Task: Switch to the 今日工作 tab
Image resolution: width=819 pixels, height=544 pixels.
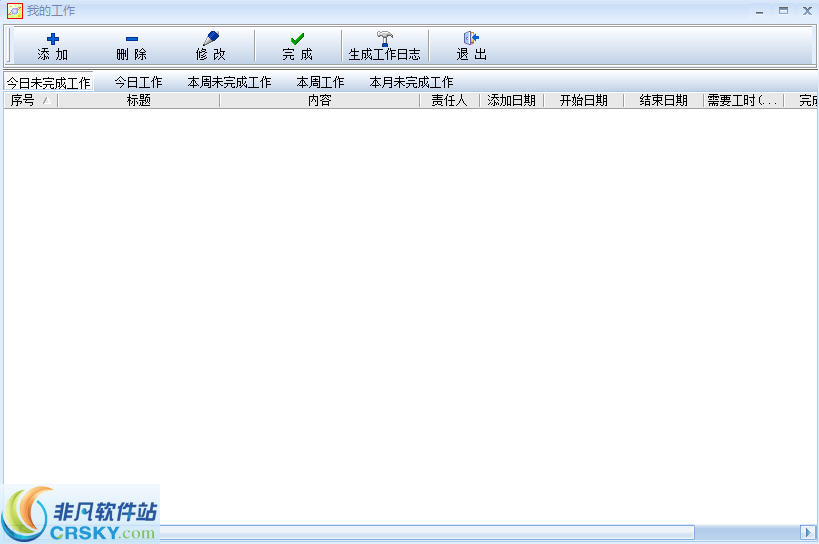Action: pos(138,82)
